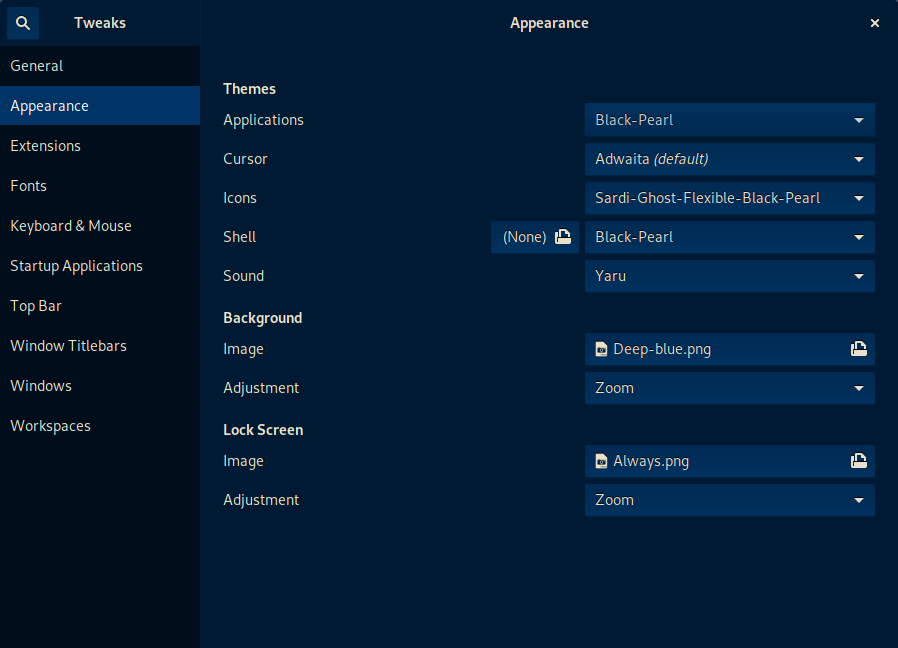
Task: Select the Appearance sidebar section
Action: pos(100,105)
